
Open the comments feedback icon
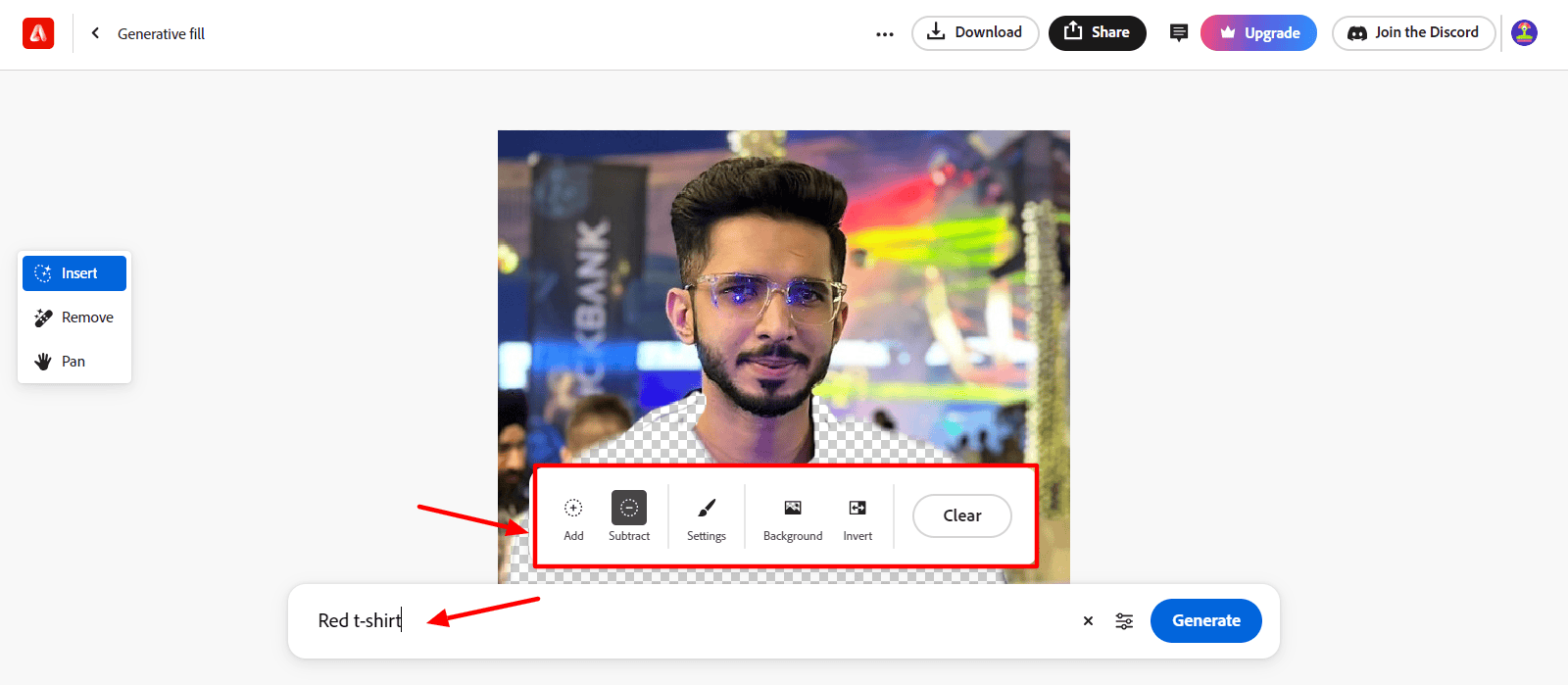[1178, 33]
